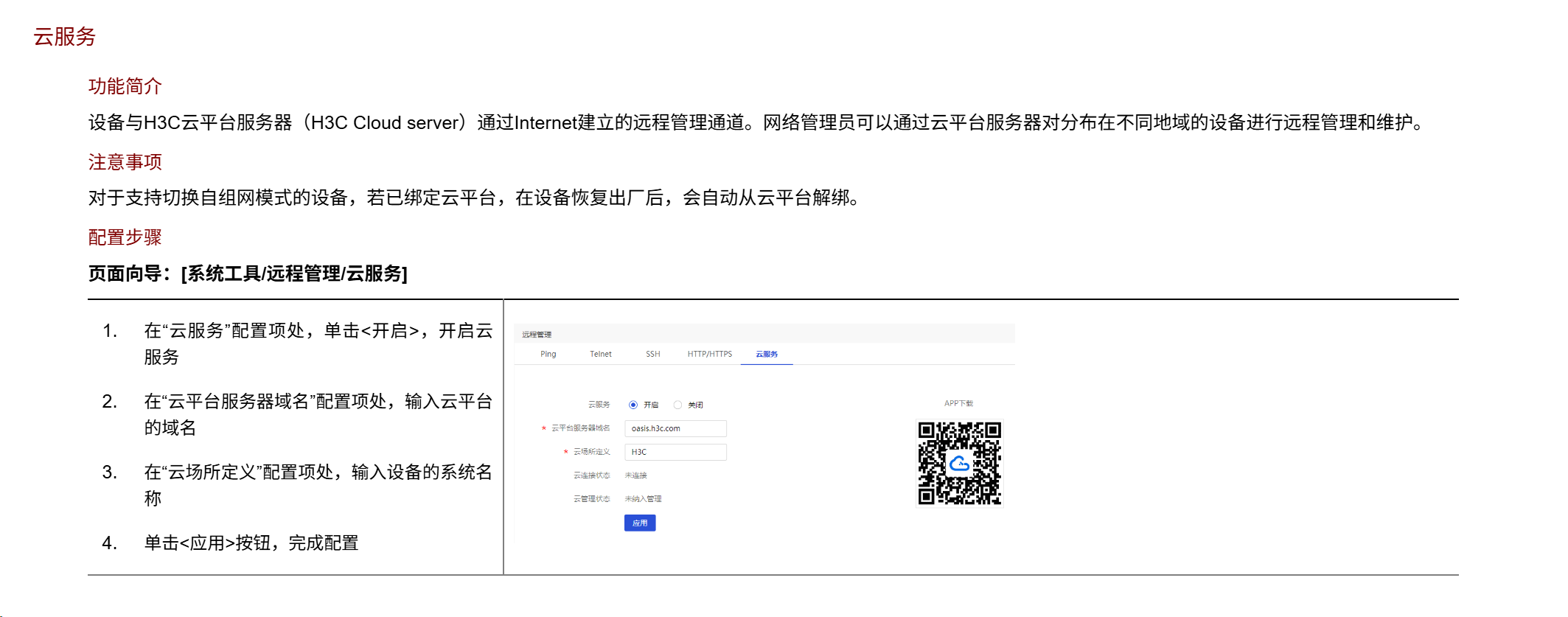Click the 配置步骤 section heading
The width and height of the screenshot is (1568, 617).
click(125, 237)
